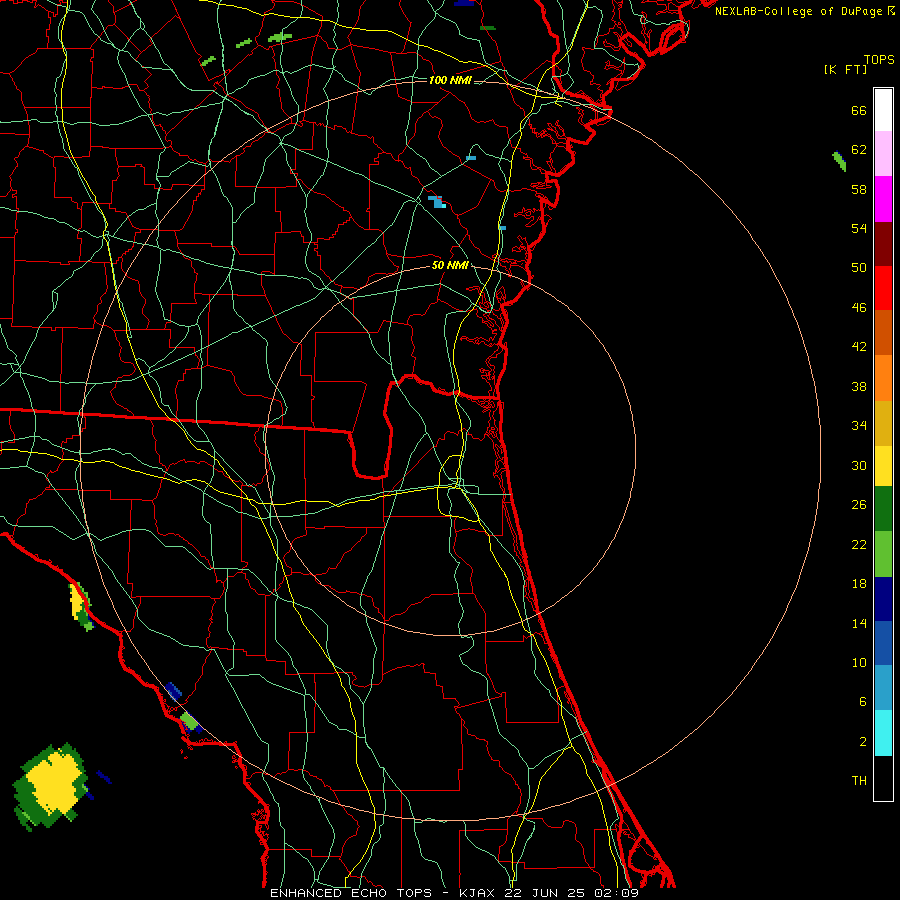This screenshot has width=900, height=900.
Task: Click the "30" legend value
Action: click(x=859, y=465)
